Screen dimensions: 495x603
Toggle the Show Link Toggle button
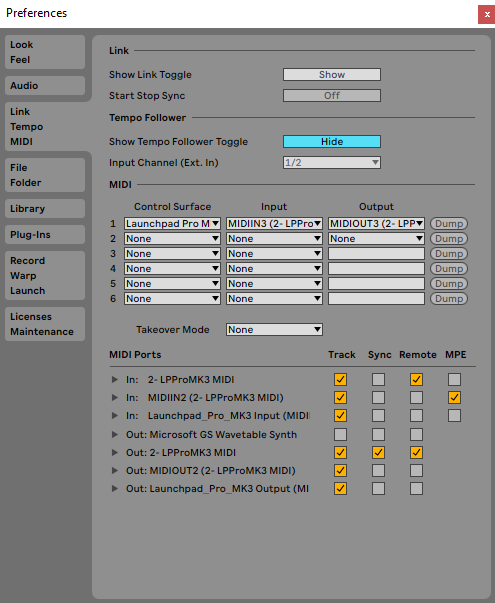pyautogui.click(x=332, y=75)
